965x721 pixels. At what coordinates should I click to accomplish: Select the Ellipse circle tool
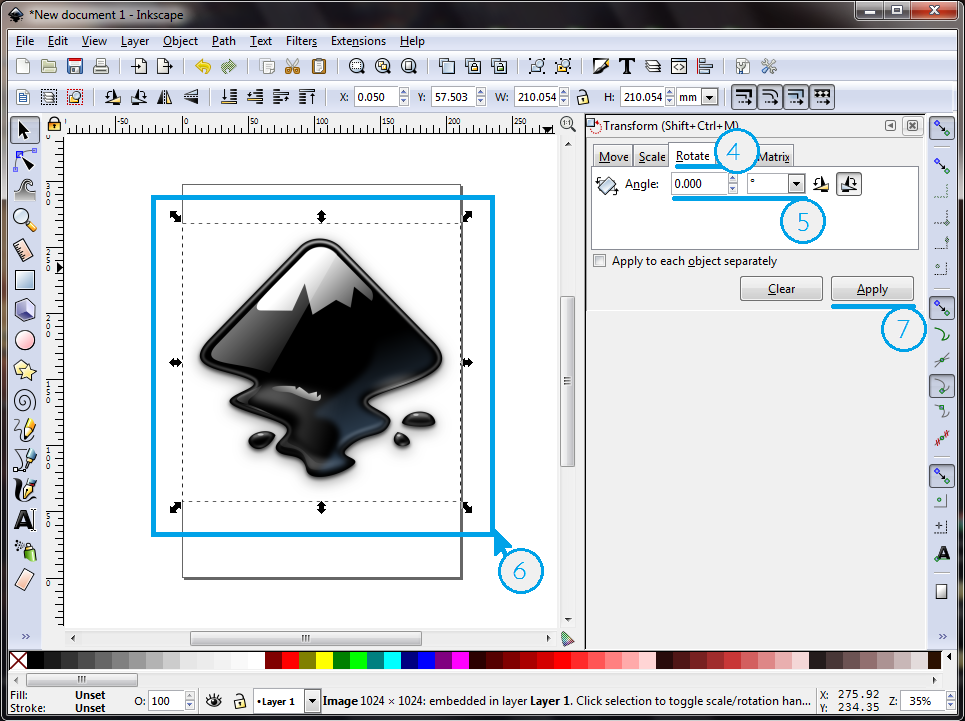pos(25,340)
